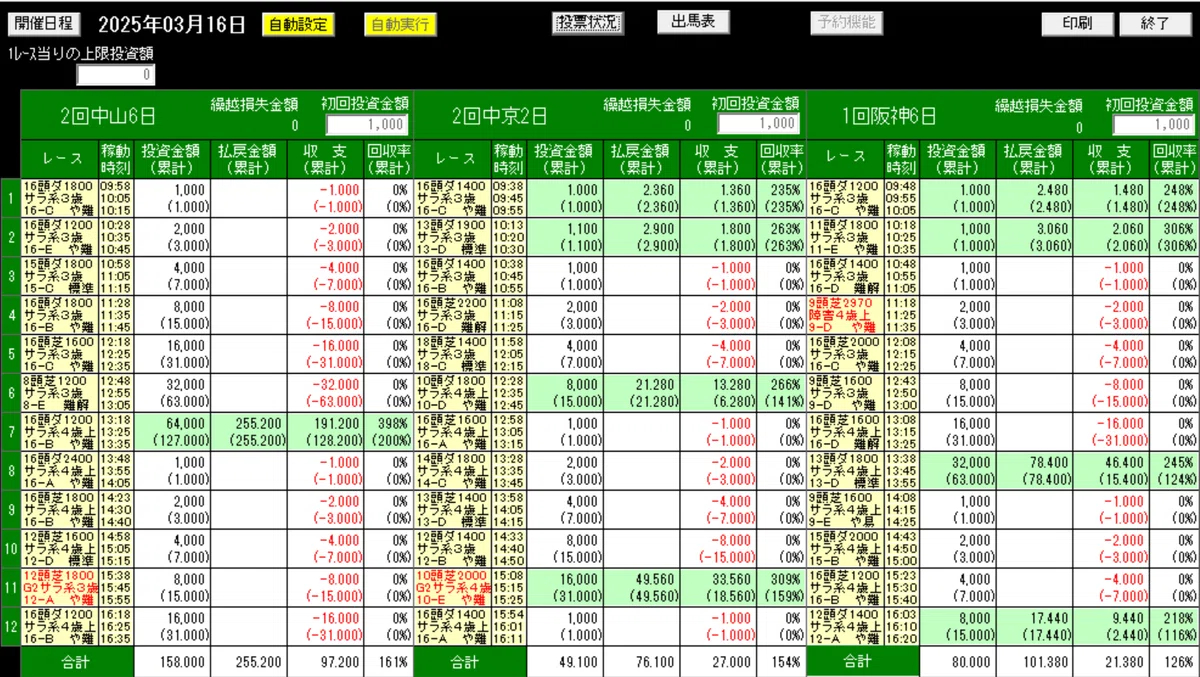
Task: Select 阪神 total payout 101,380
Action: click(1035, 662)
